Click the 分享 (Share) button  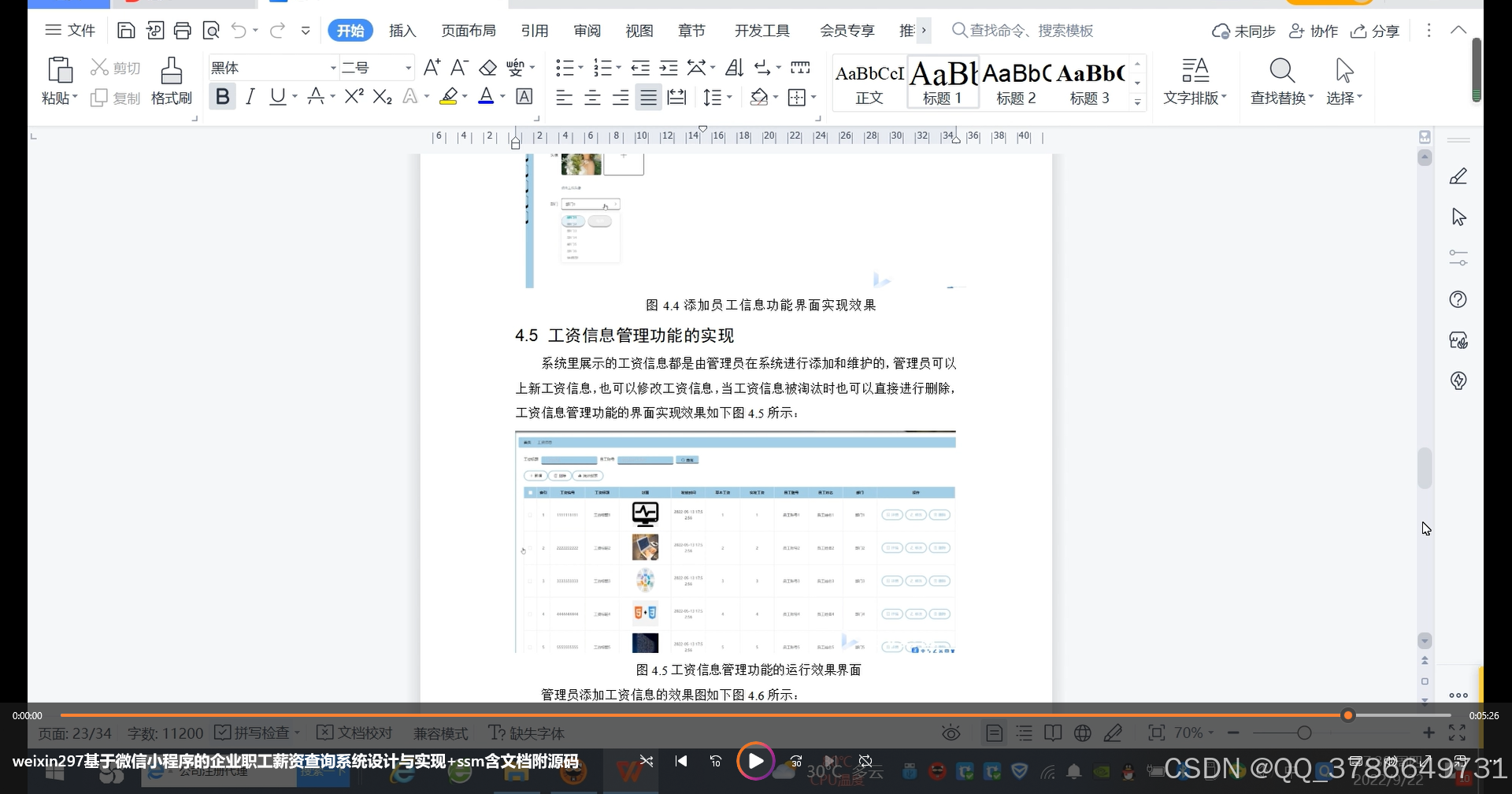click(x=1375, y=31)
